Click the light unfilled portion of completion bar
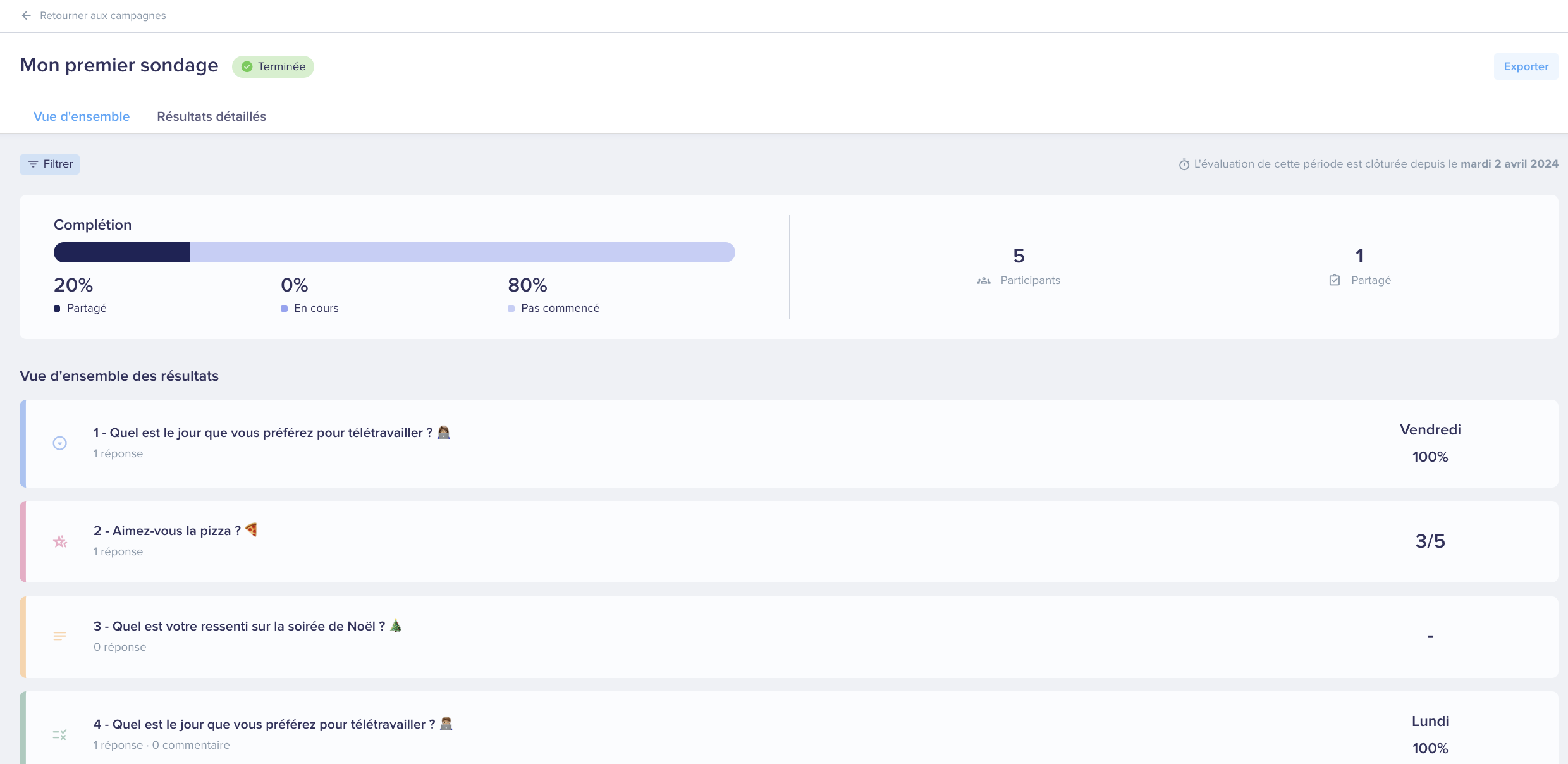This screenshot has height=764, width=1568. [x=462, y=252]
